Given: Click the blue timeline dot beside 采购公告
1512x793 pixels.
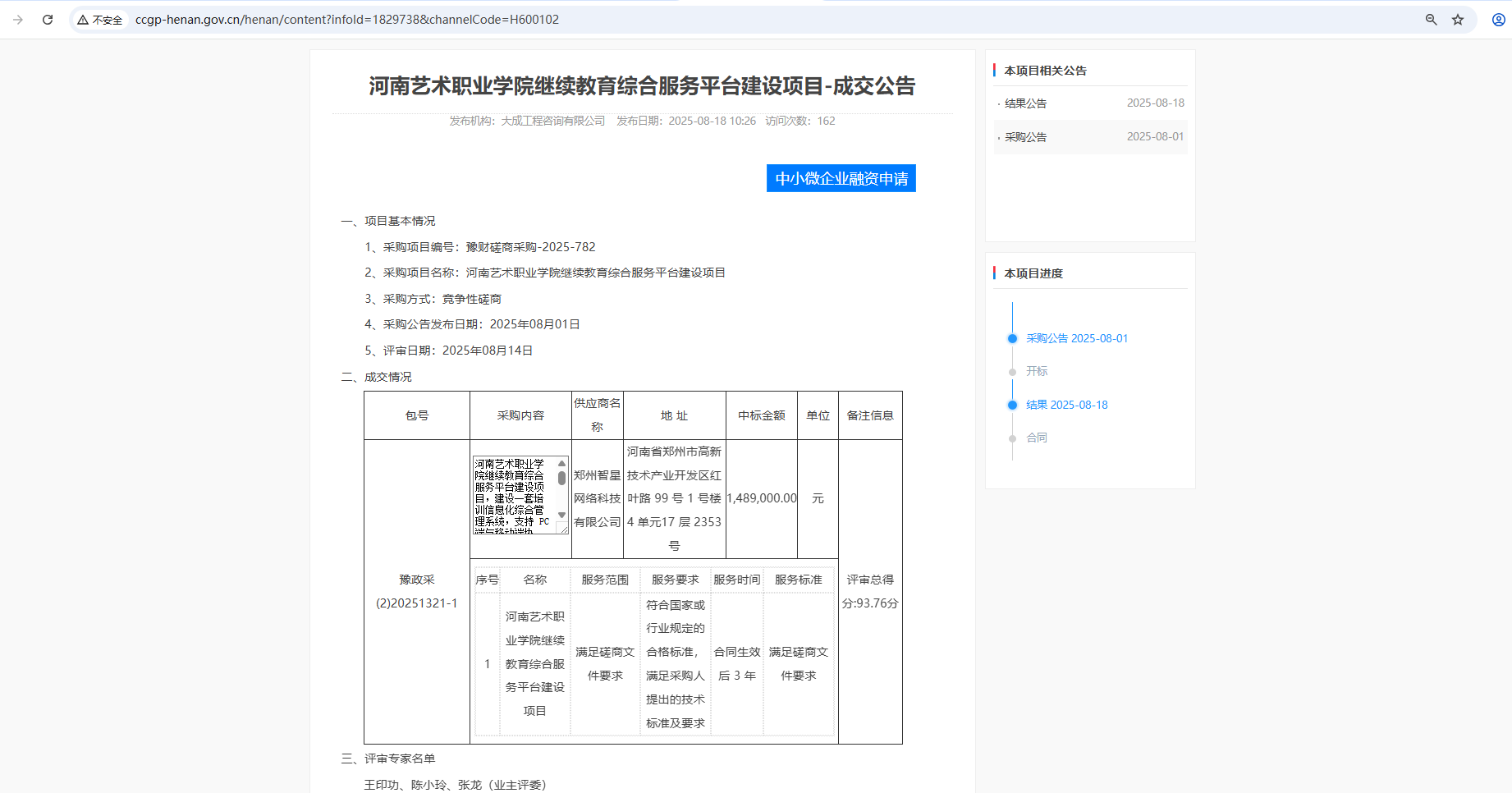Looking at the screenshot, I should pyautogui.click(x=1012, y=338).
